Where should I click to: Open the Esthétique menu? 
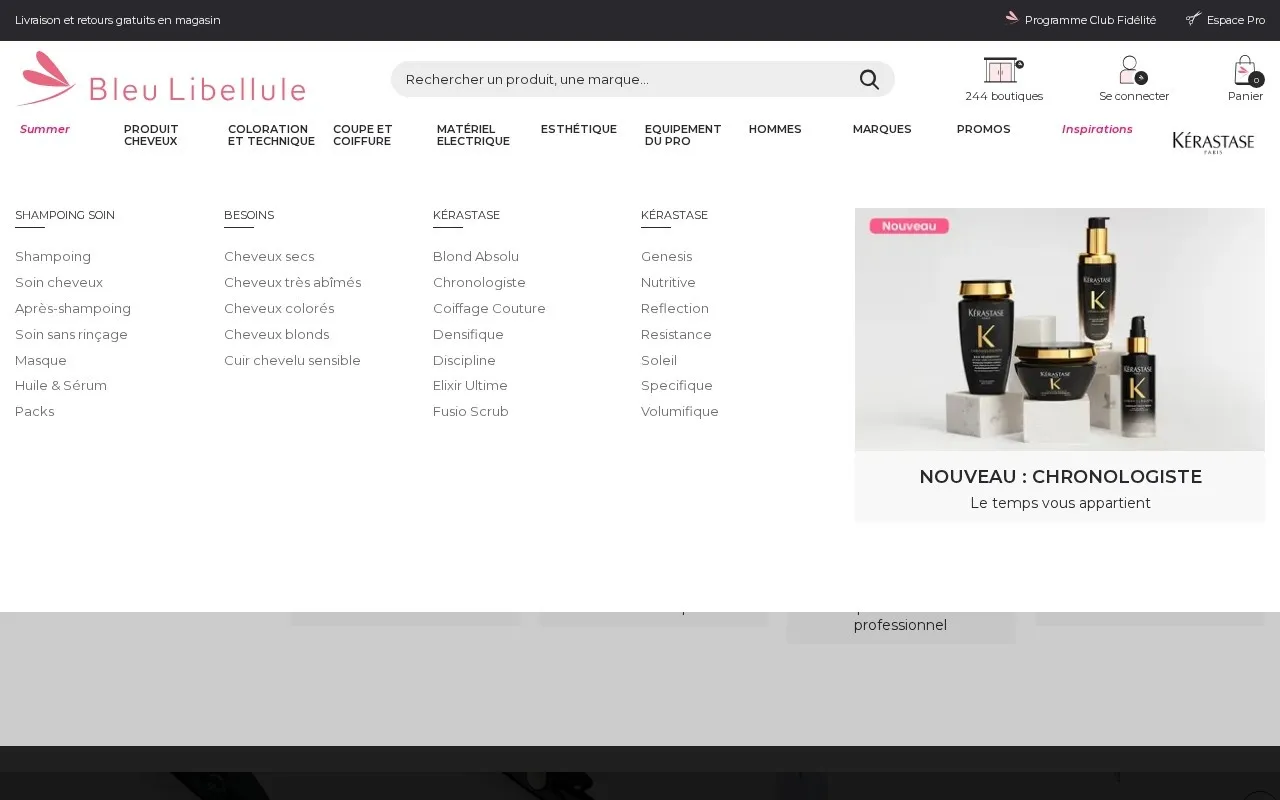point(579,129)
